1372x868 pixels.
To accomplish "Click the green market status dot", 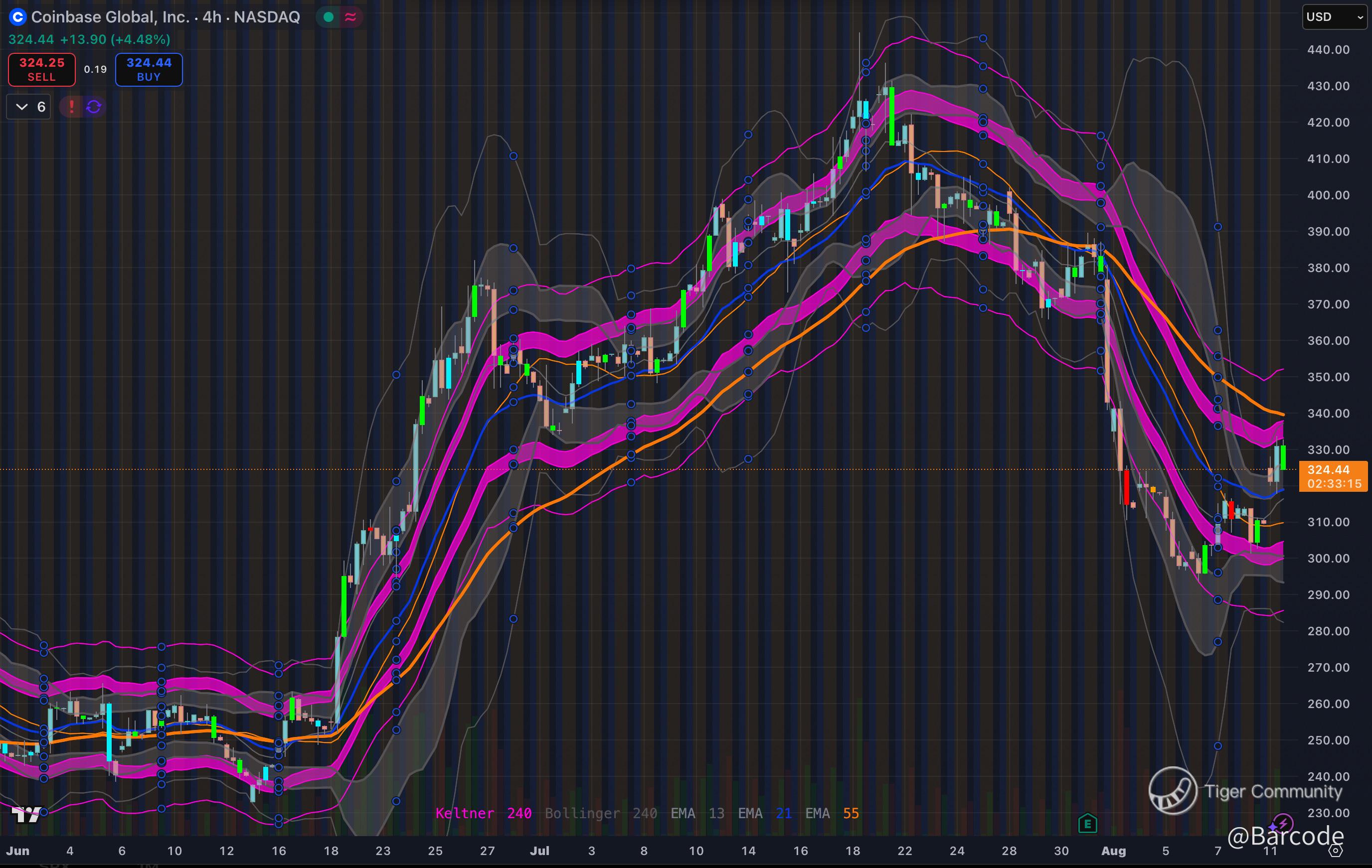I will (328, 17).
